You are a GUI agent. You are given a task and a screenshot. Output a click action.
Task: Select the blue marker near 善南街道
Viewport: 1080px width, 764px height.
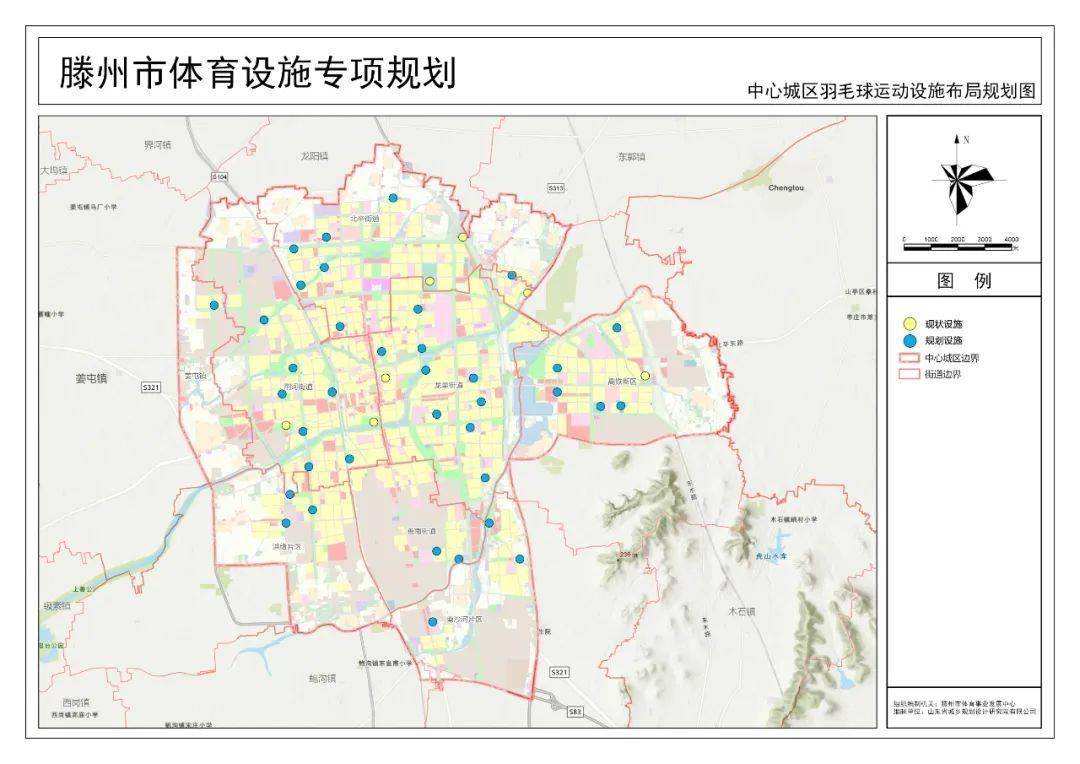(437, 551)
